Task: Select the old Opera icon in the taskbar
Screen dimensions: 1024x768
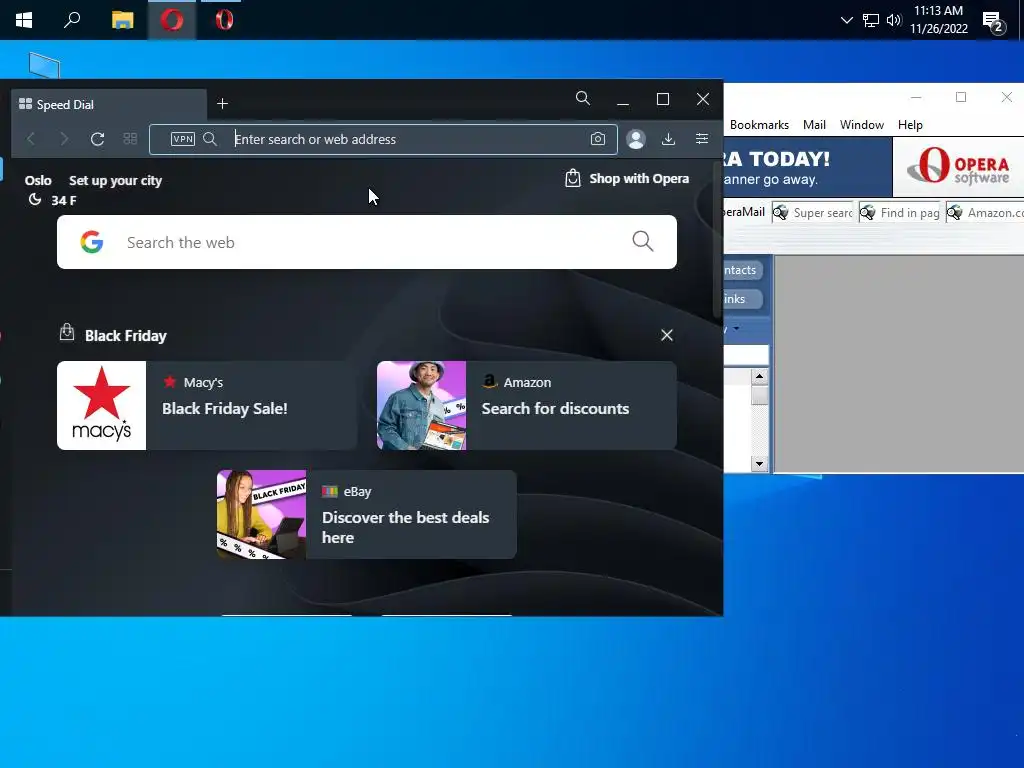Action: coord(223,20)
